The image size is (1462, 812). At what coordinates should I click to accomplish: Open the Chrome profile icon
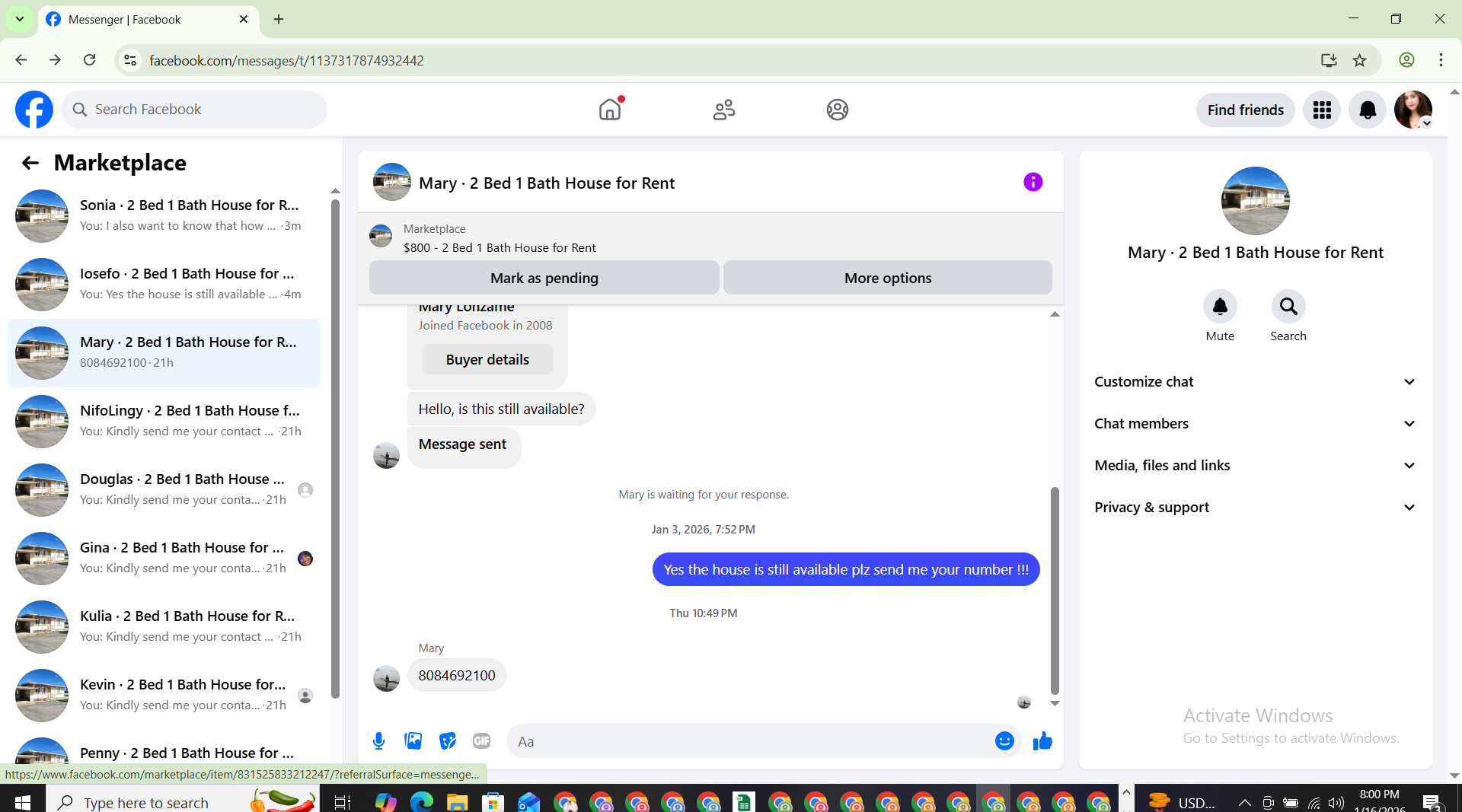[x=1406, y=60]
